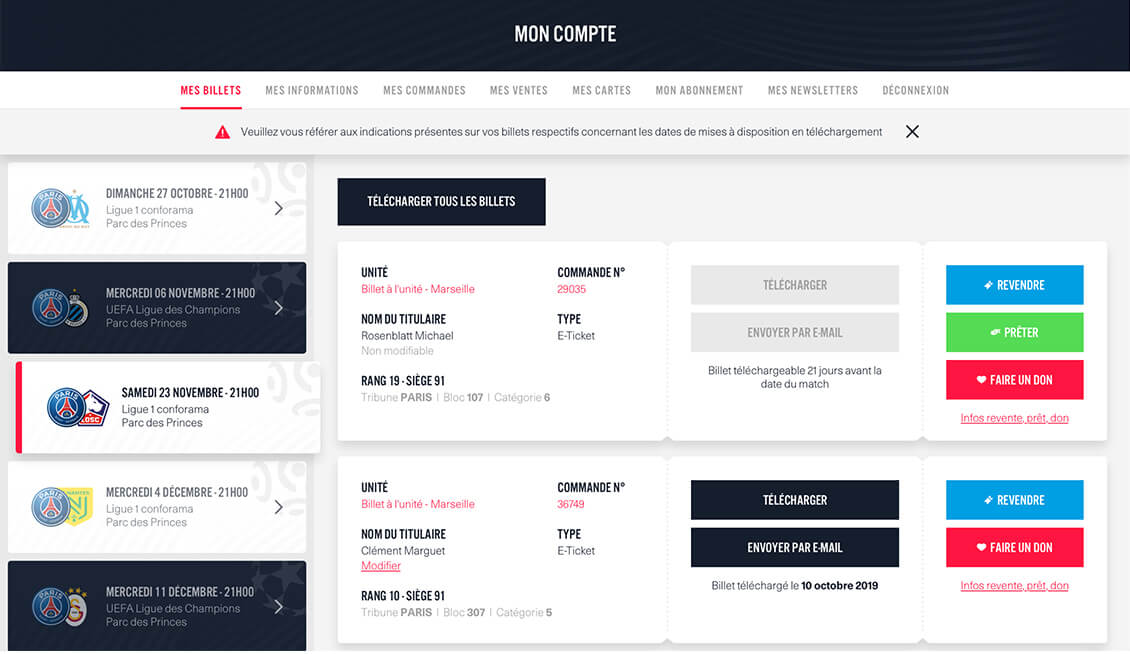Click Modifier link under Clément Marguet
Viewport: 1130px width, 654px height.
pyautogui.click(x=381, y=566)
